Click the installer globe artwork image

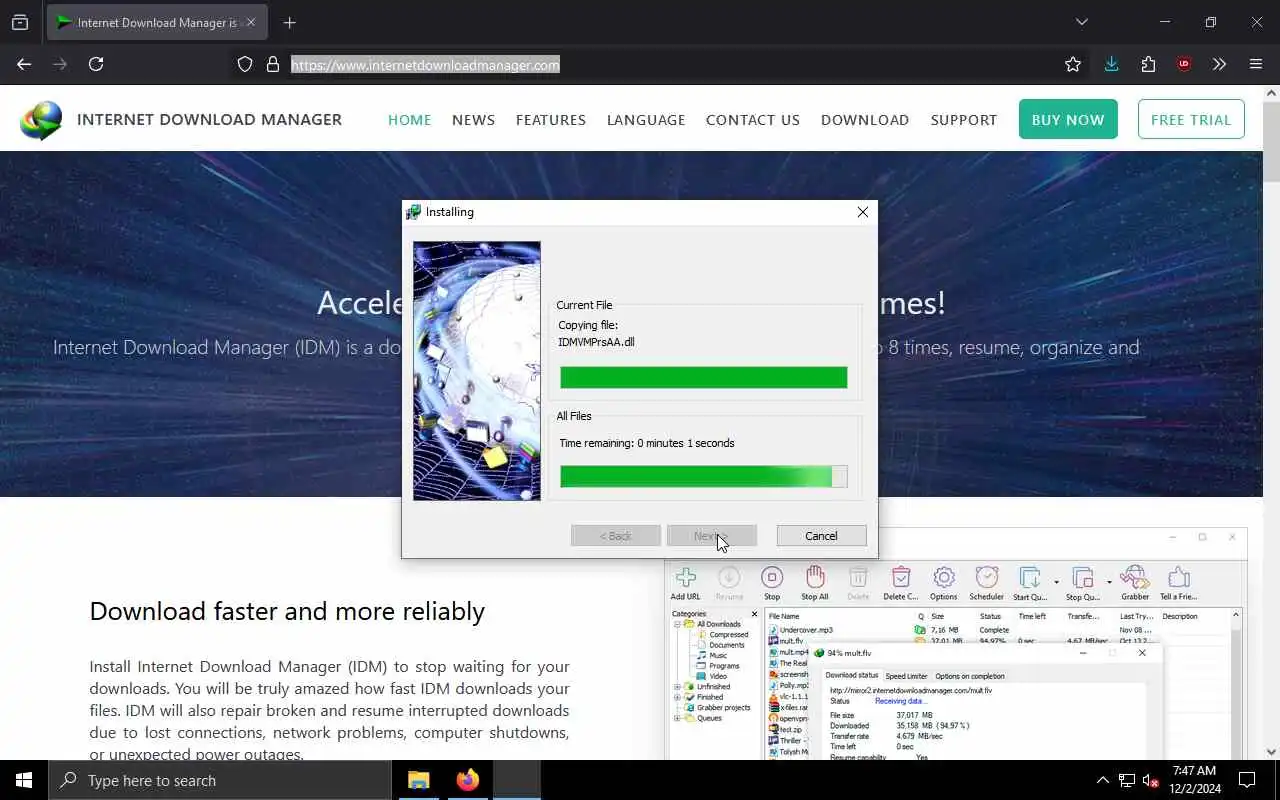click(477, 371)
